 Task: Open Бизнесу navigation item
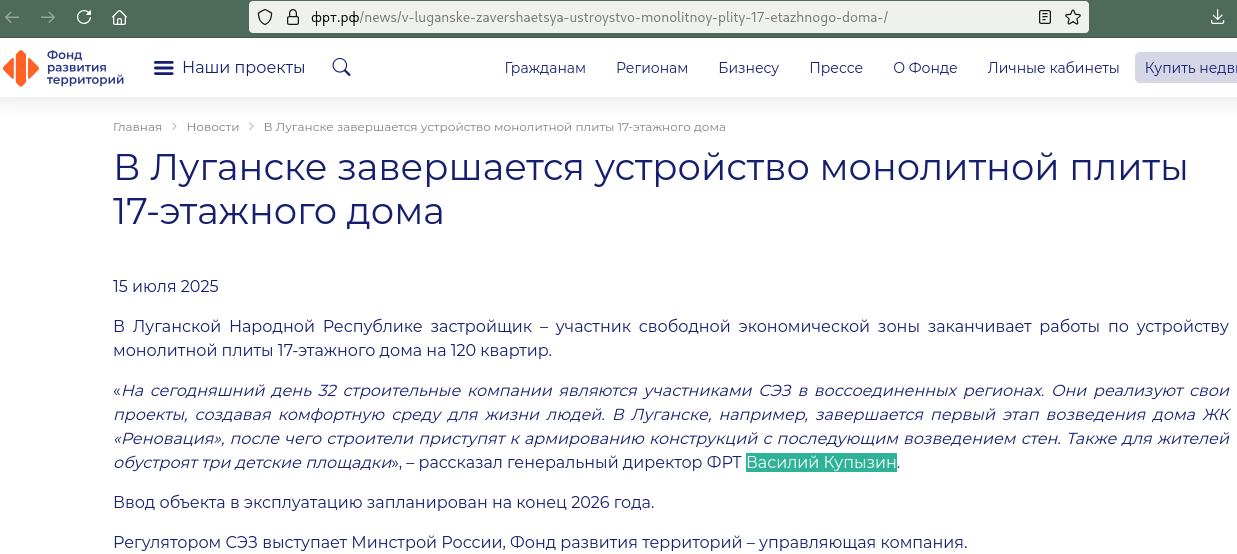(x=748, y=68)
